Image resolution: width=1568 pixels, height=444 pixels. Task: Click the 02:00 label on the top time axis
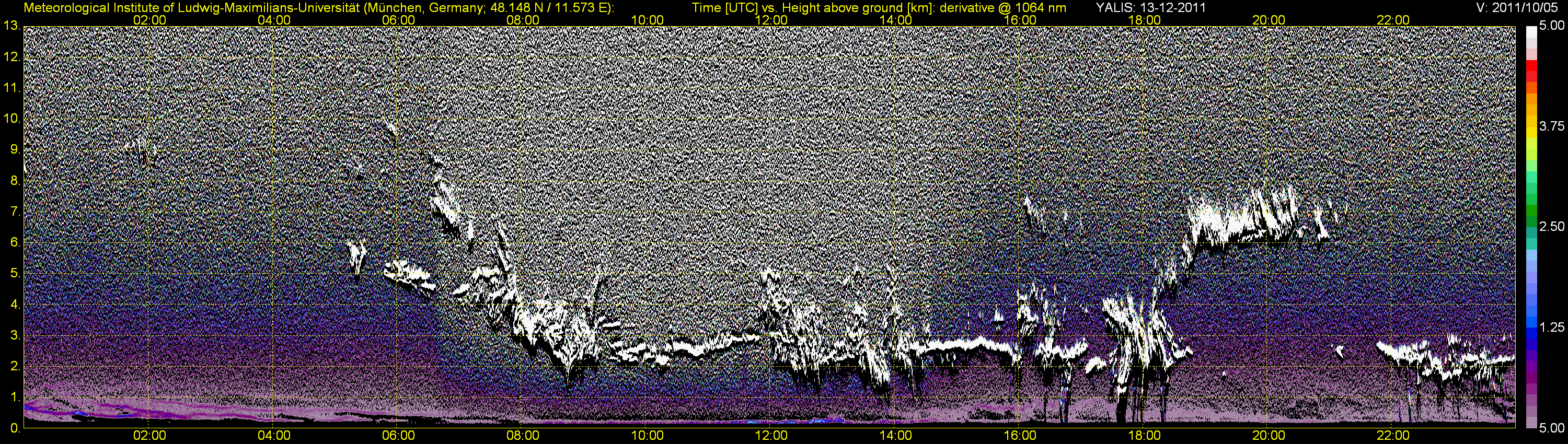pyautogui.click(x=149, y=20)
